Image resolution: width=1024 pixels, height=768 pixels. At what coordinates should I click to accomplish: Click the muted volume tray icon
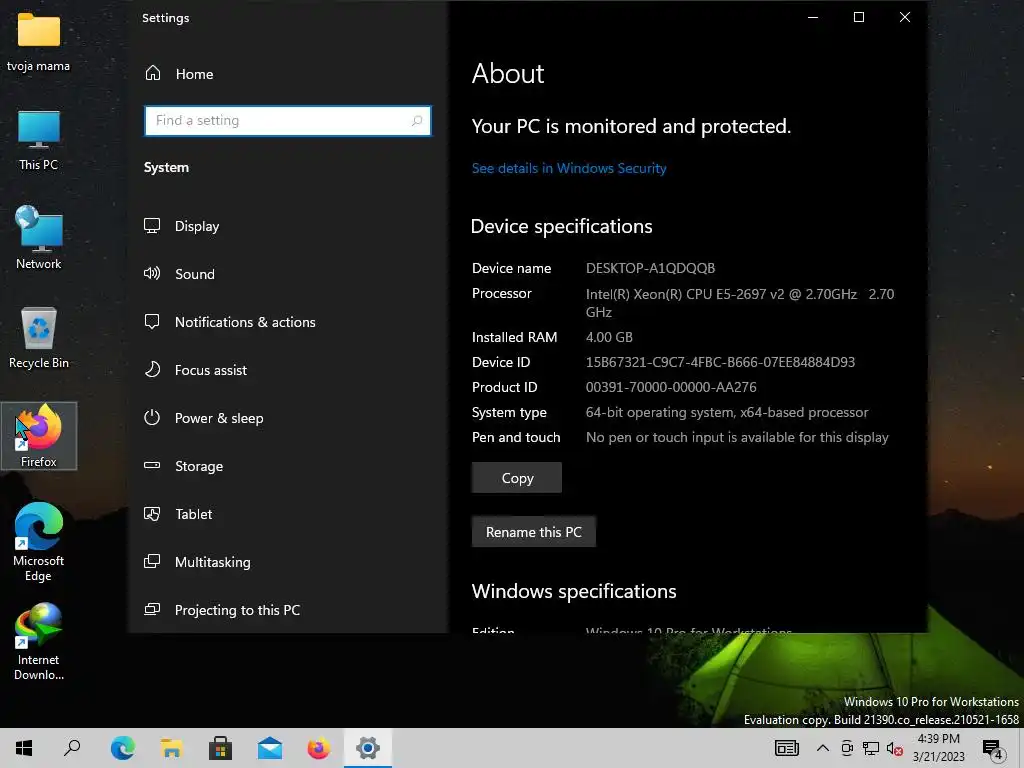[x=895, y=748]
